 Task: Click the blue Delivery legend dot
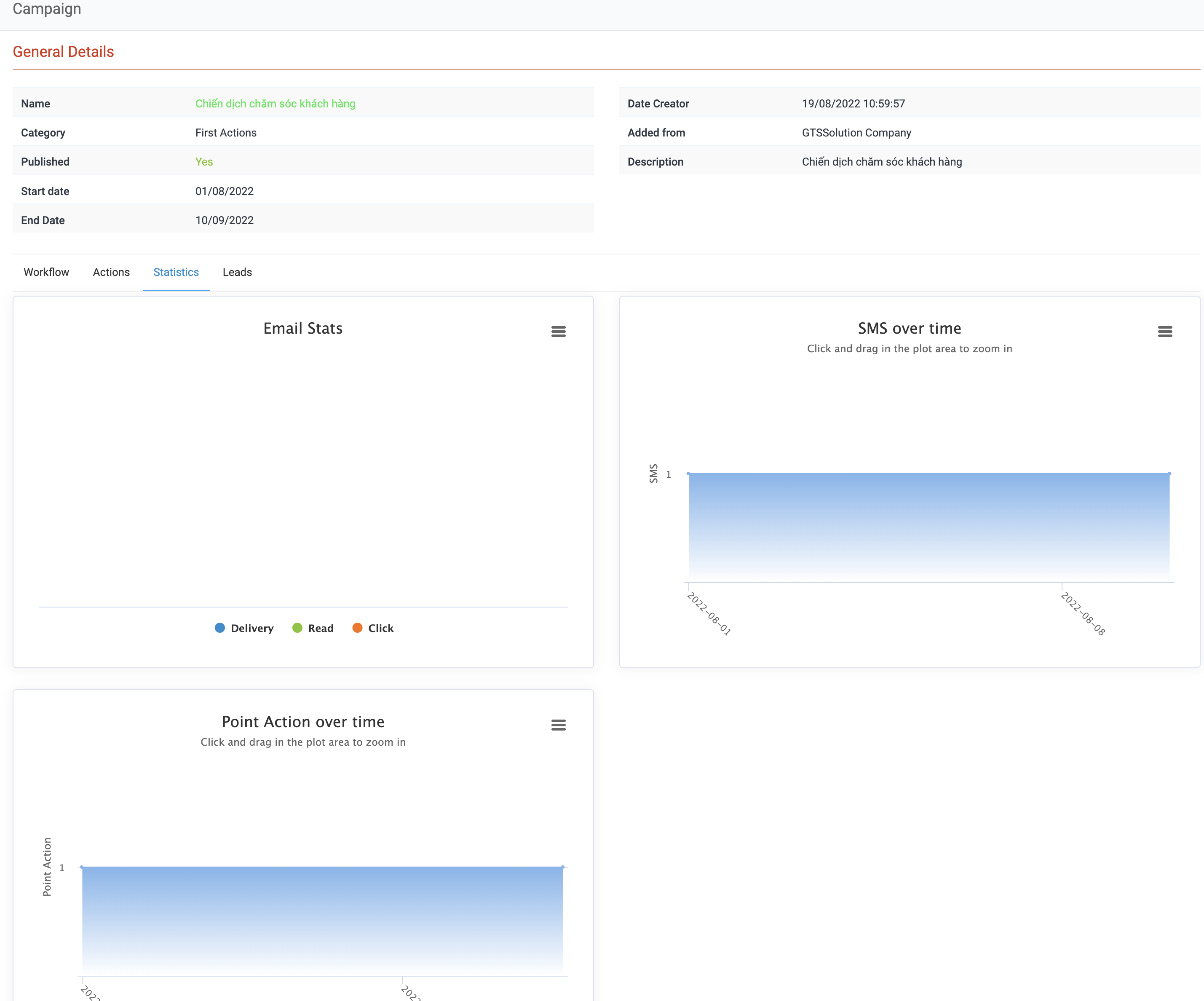(x=219, y=628)
